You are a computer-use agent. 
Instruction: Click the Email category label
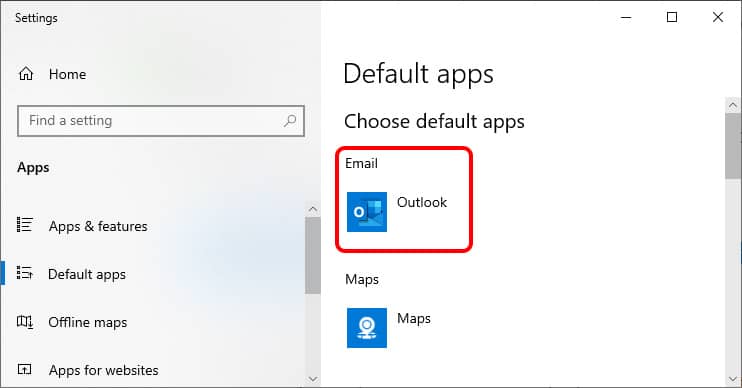pos(362,163)
